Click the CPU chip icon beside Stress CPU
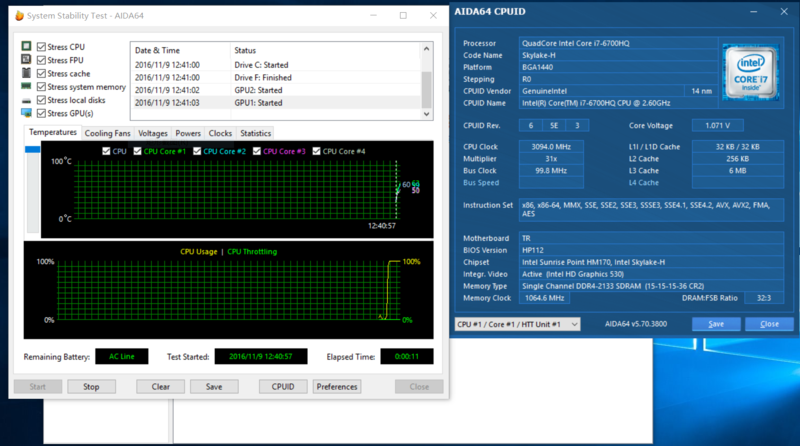The height and width of the screenshot is (446, 800). [x=27, y=46]
